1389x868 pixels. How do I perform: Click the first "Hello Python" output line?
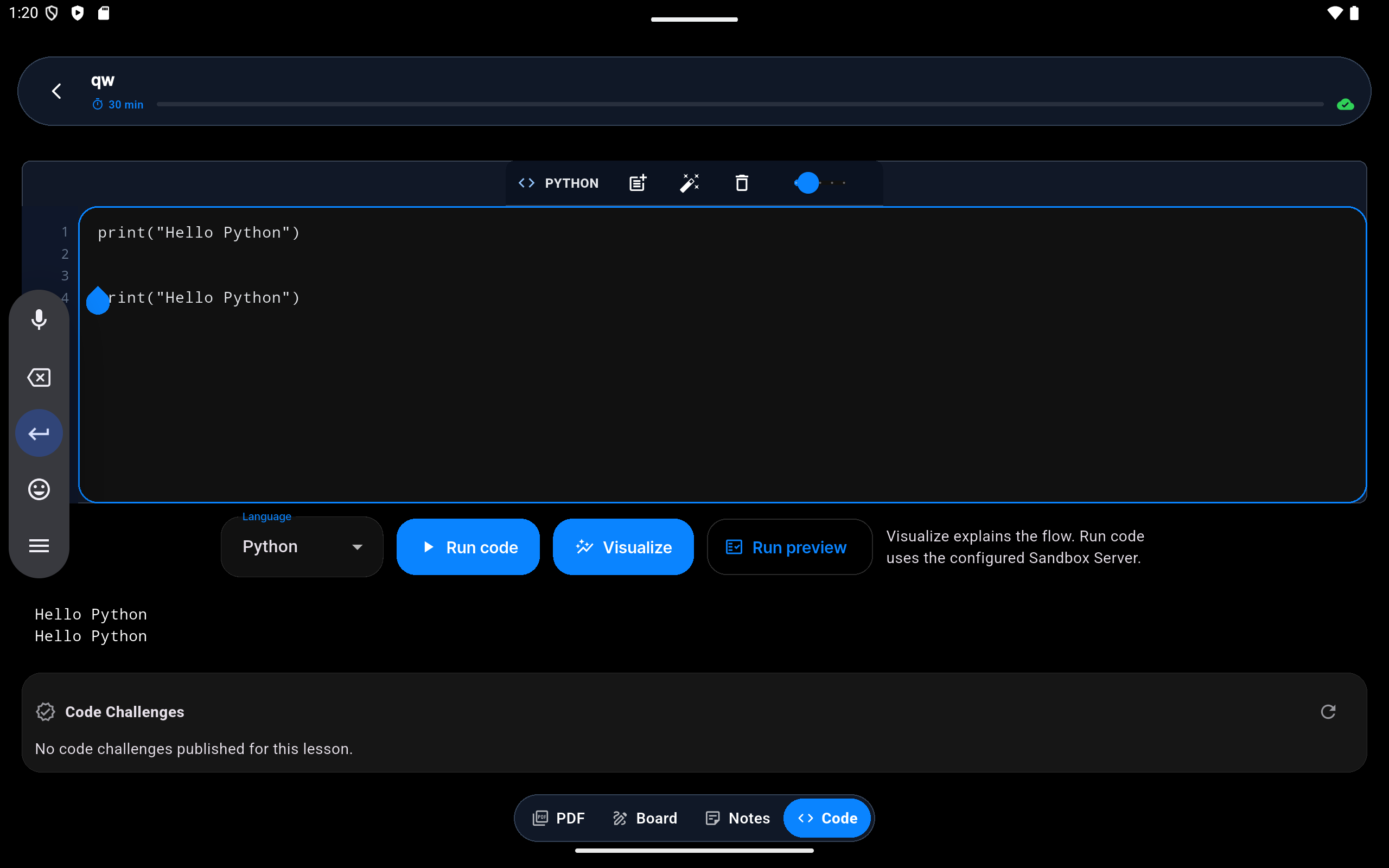[91, 614]
